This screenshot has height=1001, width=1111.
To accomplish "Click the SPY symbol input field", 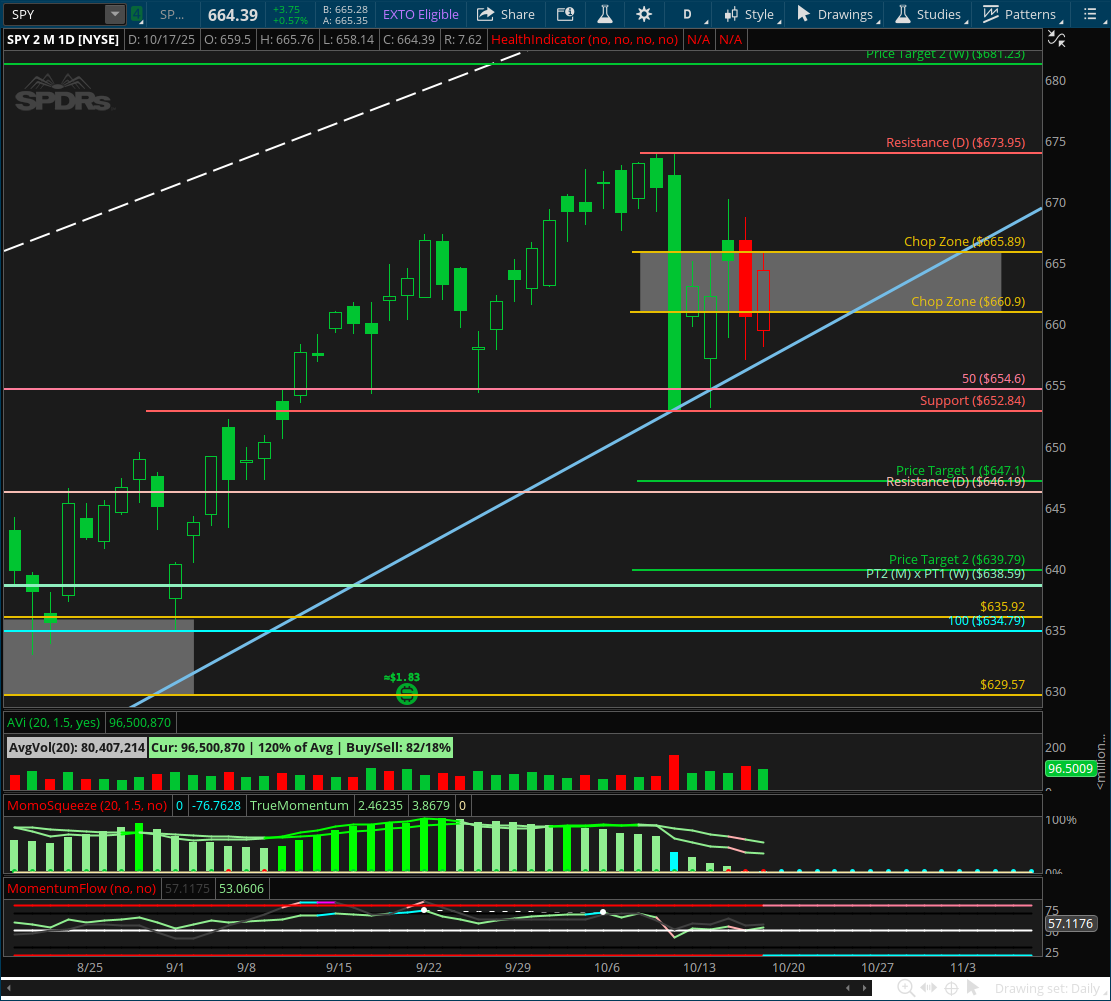I will (55, 14).
